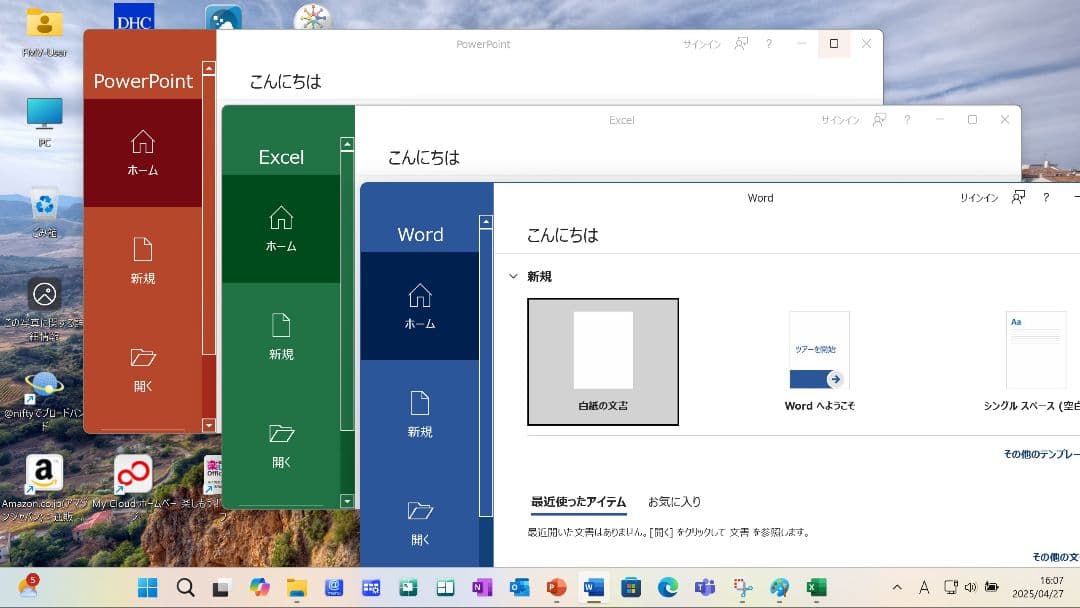
Task: Expand hidden icons in the system tray
Action: [897, 588]
